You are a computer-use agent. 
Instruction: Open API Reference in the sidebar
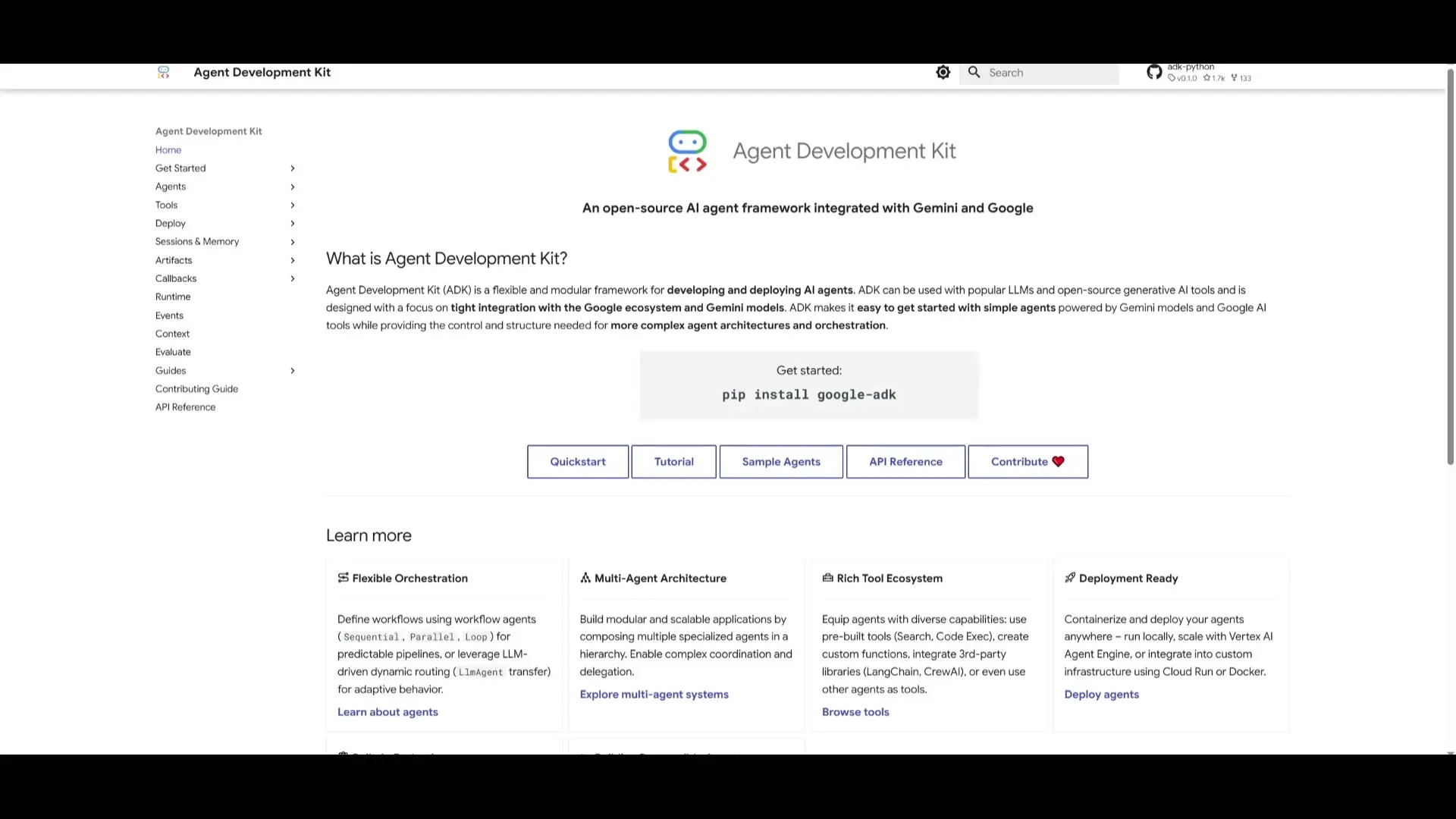[x=185, y=407]
